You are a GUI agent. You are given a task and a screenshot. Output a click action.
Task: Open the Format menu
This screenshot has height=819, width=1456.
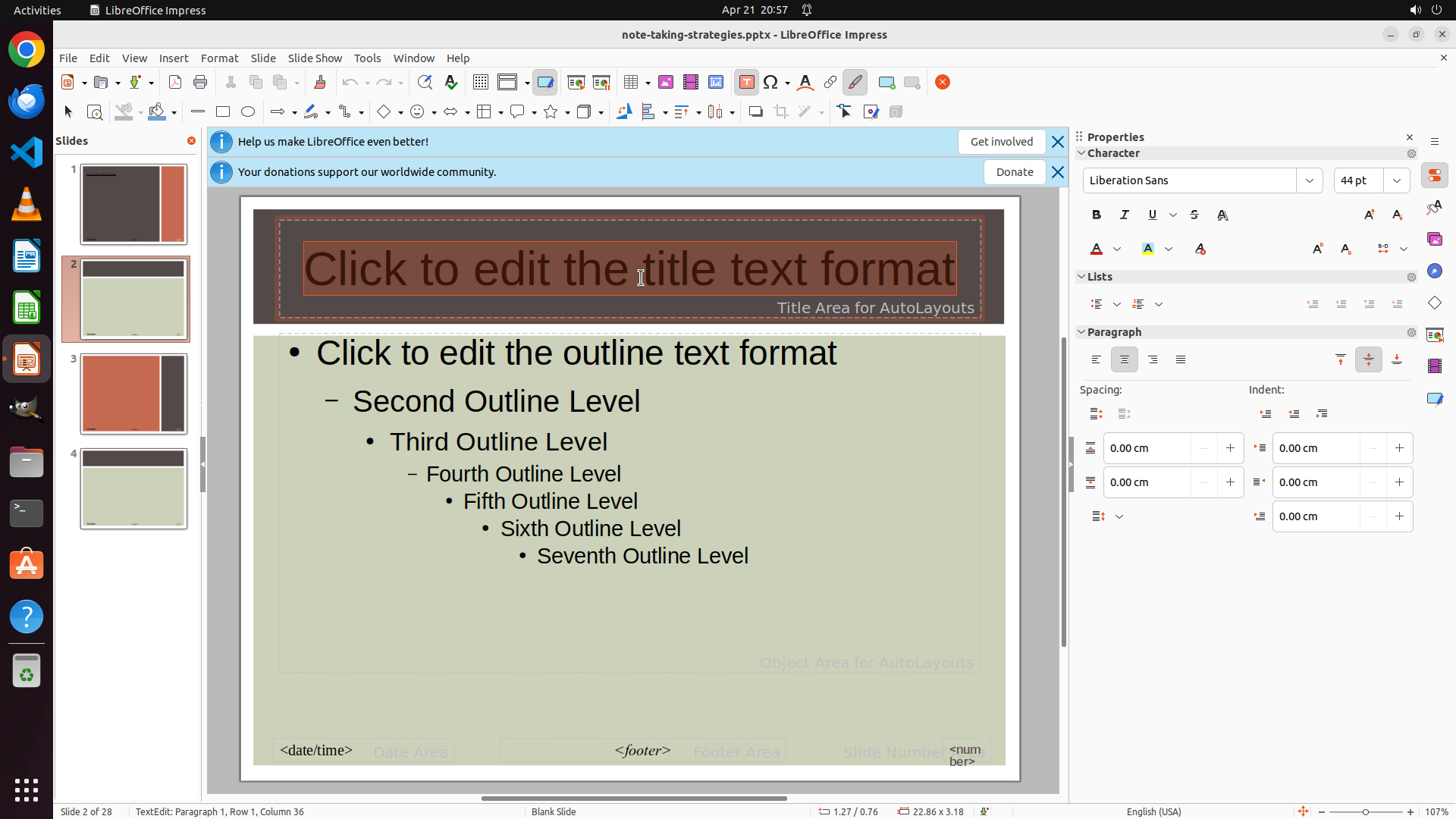[219, 58]
